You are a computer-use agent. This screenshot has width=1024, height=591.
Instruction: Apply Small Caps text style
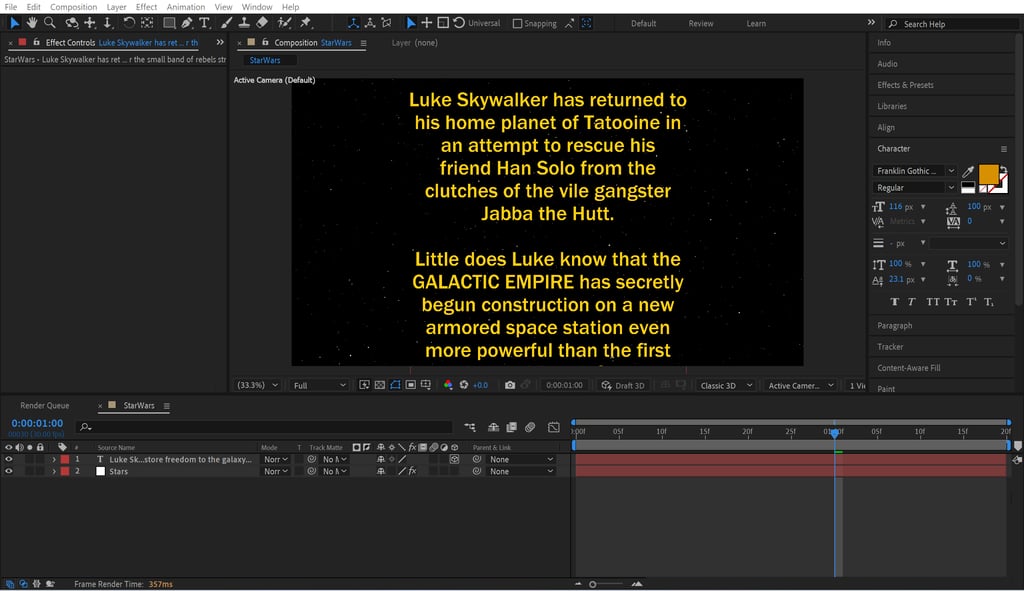[951, 302]
